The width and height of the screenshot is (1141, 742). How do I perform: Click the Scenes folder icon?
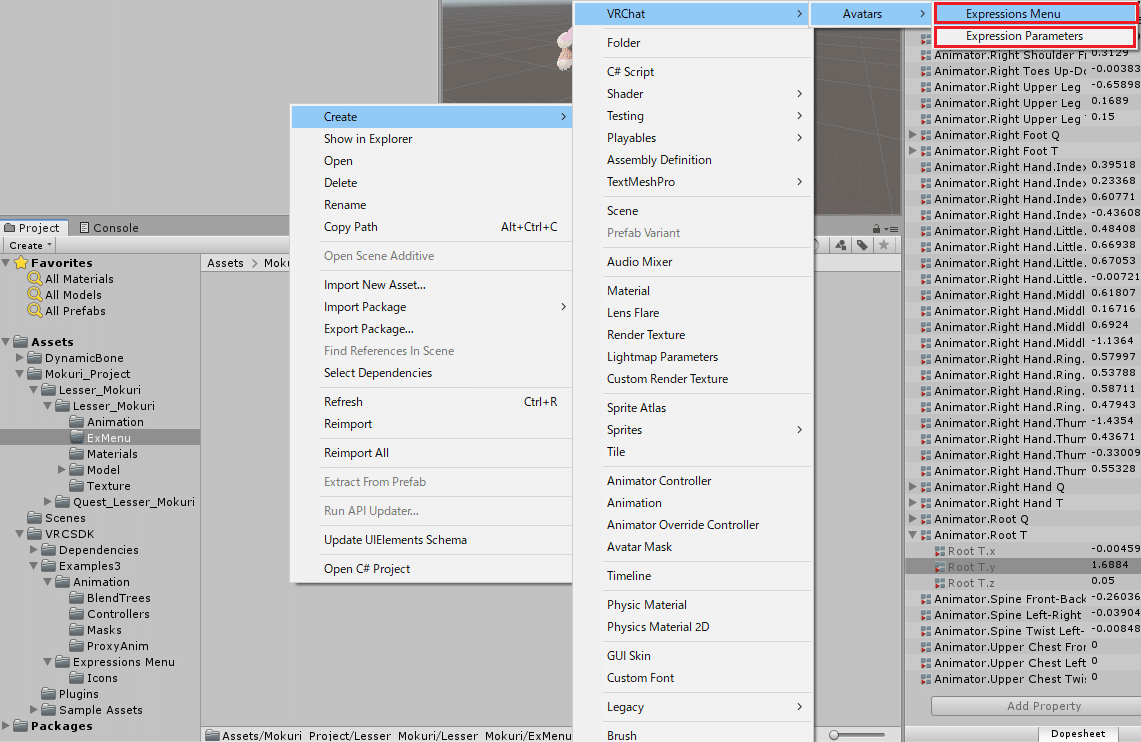(34, 517)
